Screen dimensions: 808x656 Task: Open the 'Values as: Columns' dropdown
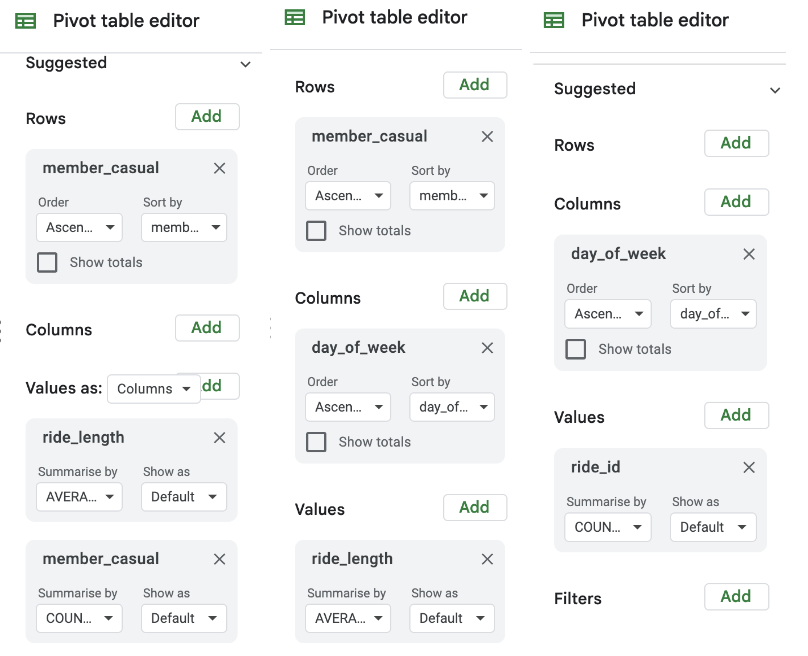click(x=153, y=387)
